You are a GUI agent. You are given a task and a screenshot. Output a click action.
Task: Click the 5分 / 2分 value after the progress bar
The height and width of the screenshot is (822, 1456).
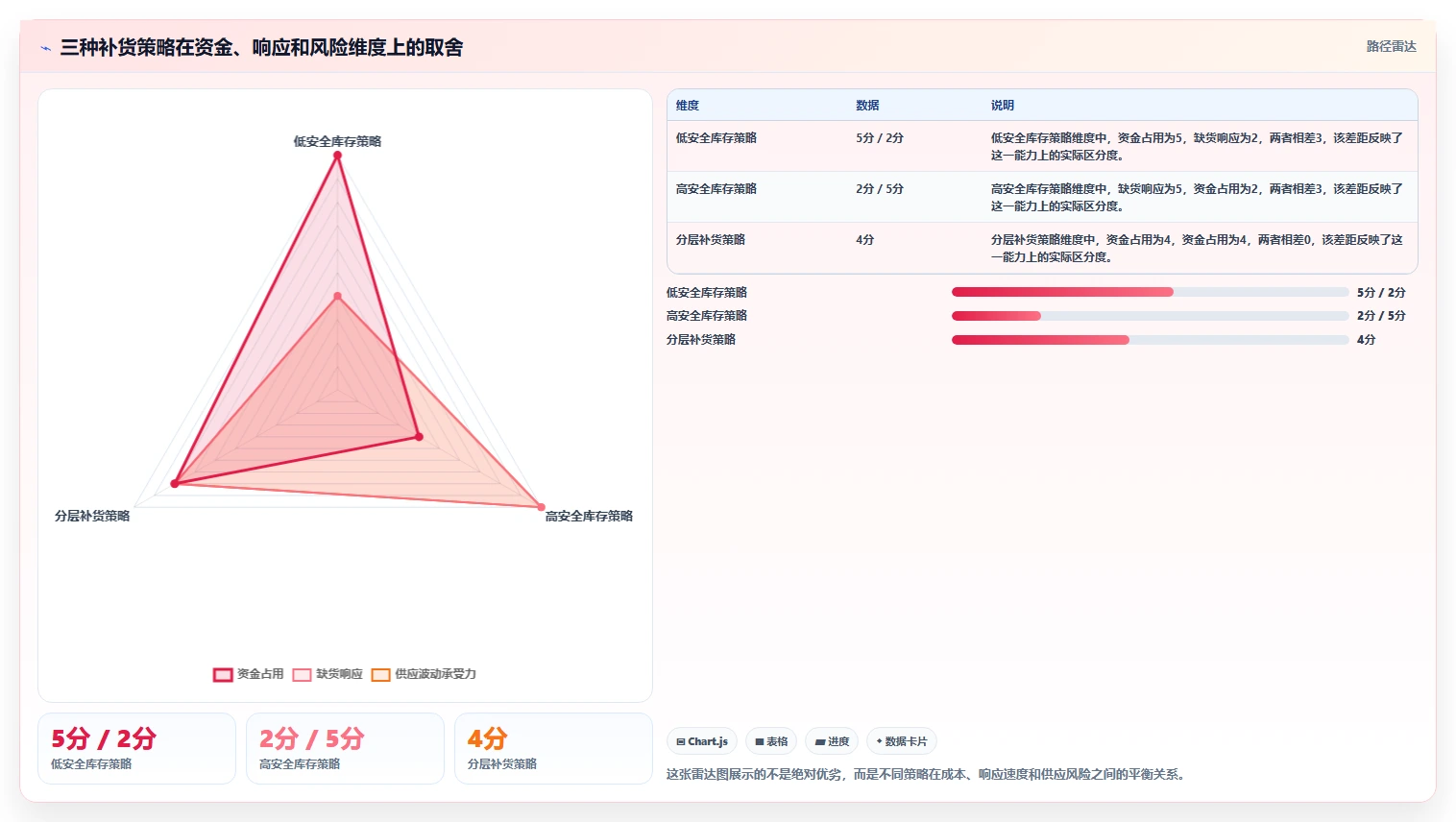[x=1381, y=293]
